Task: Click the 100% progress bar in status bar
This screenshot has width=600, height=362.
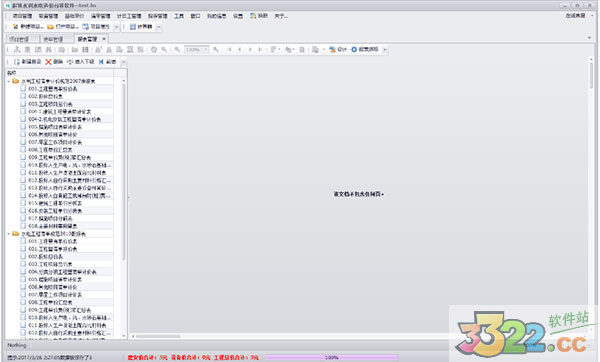Action: [x=331, y=357]
